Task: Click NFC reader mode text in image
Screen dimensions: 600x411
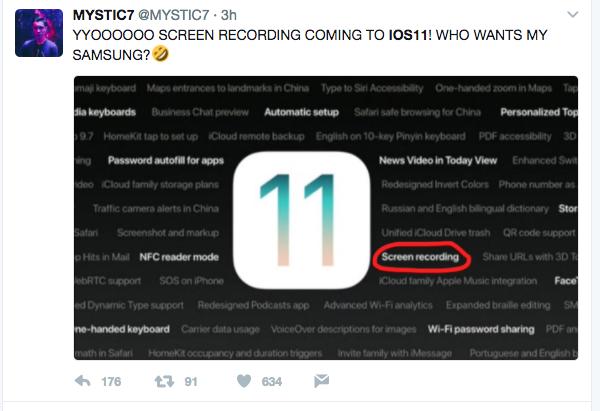Action: [x=179, y=257]
